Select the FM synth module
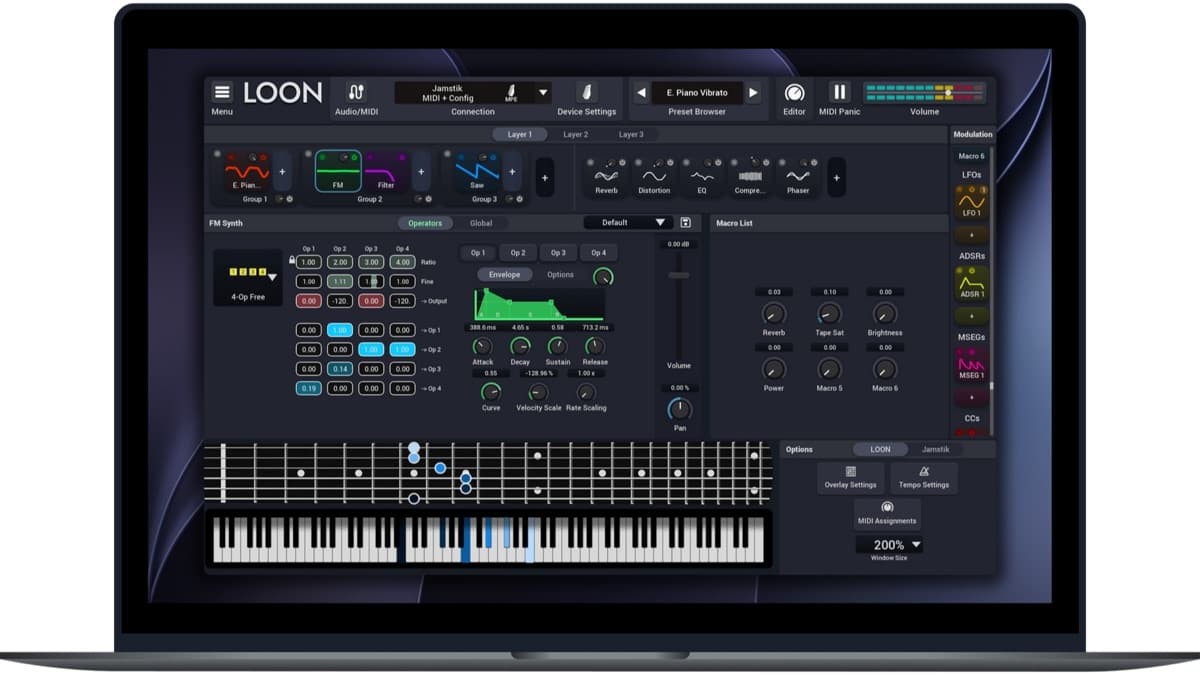1200x675 pixels. tap(338, 171)
